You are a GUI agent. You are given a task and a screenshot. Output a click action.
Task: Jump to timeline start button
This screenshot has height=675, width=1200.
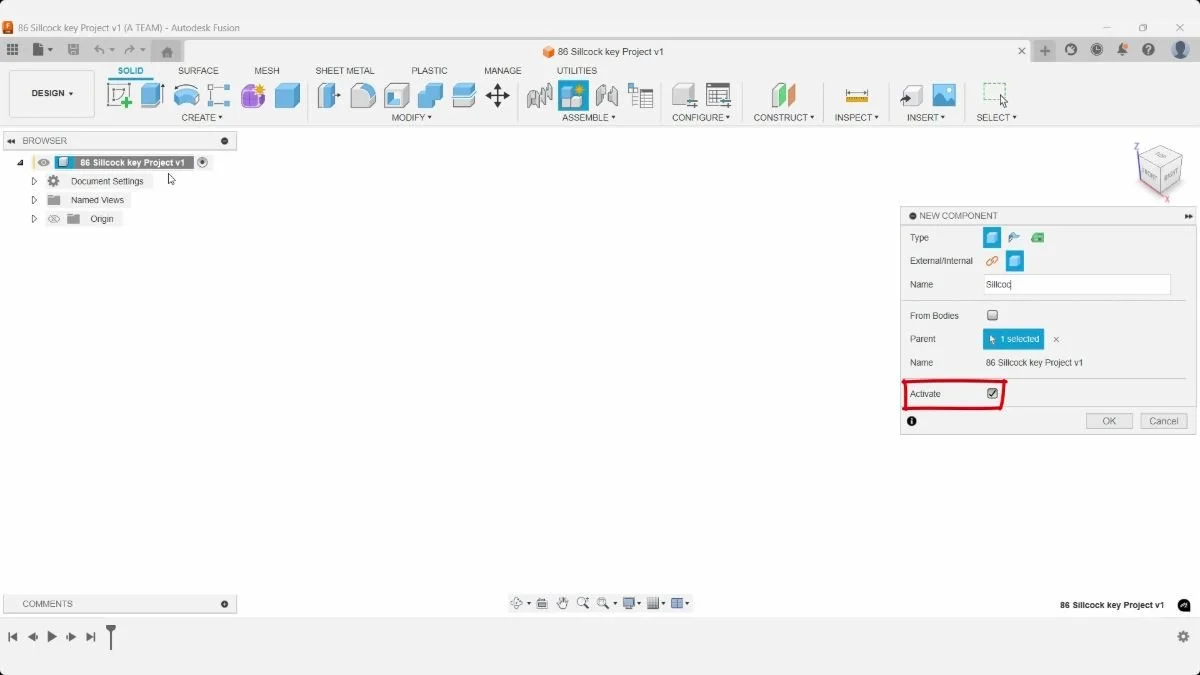point(13,637)
